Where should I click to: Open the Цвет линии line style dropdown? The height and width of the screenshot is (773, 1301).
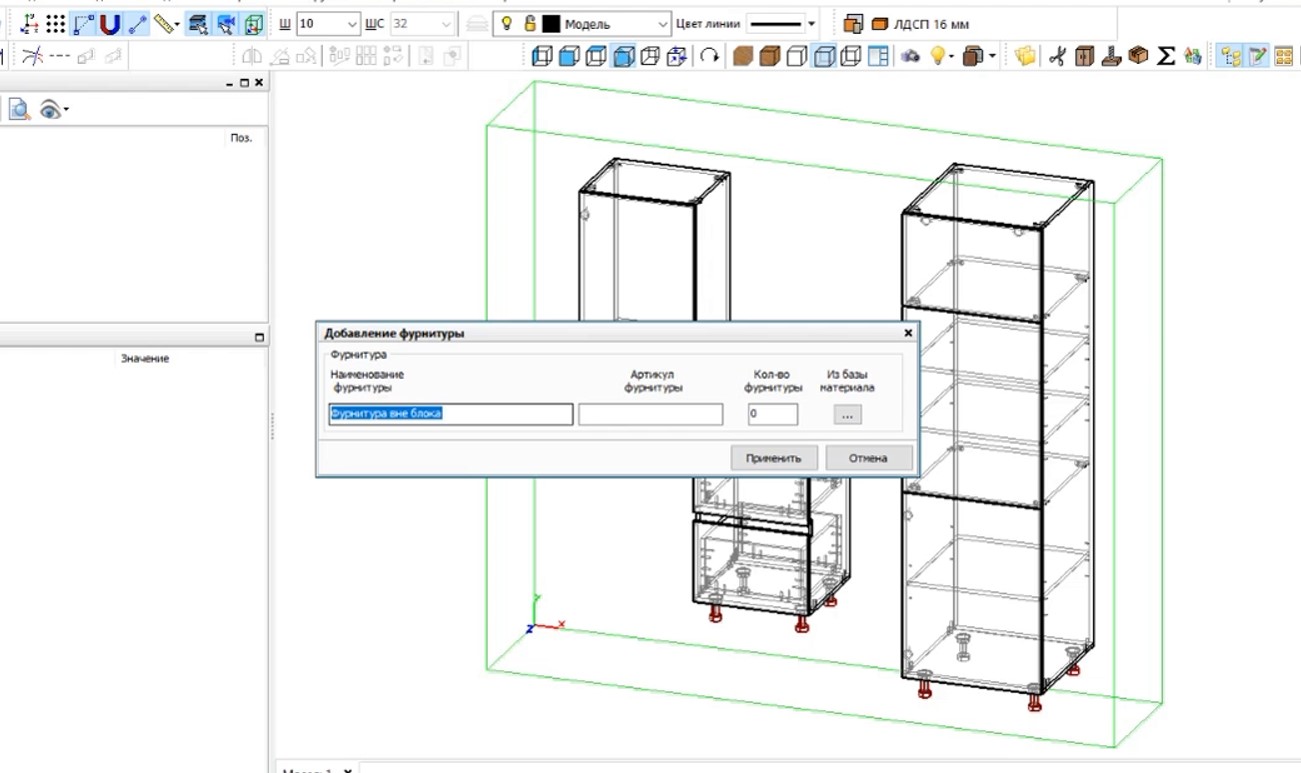[x=811, y=24]
